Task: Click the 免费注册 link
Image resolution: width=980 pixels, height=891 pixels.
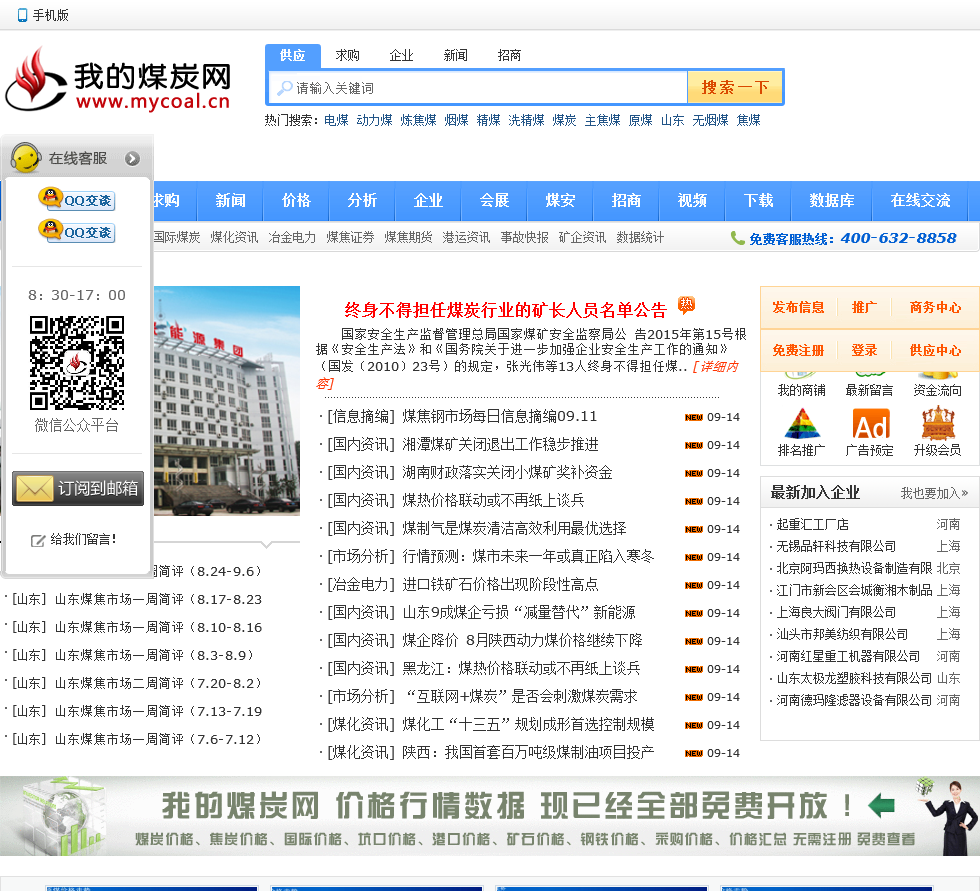Action: click(798, 351)
